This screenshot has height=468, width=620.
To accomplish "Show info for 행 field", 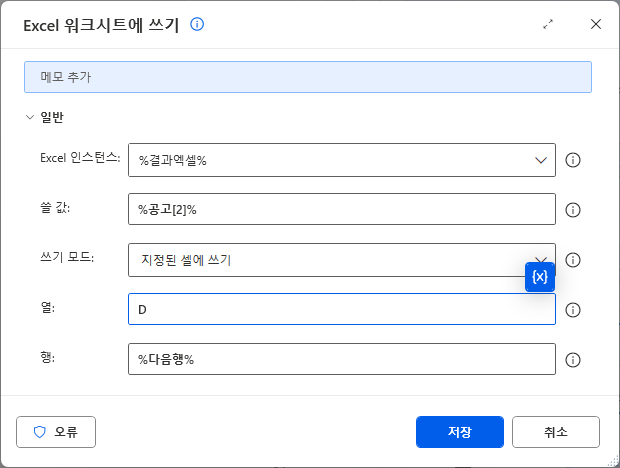I will 573,360.
